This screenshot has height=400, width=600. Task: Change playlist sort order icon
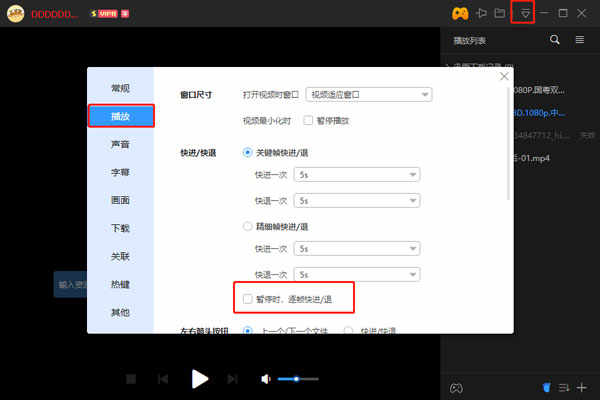[x=564, y=388]
